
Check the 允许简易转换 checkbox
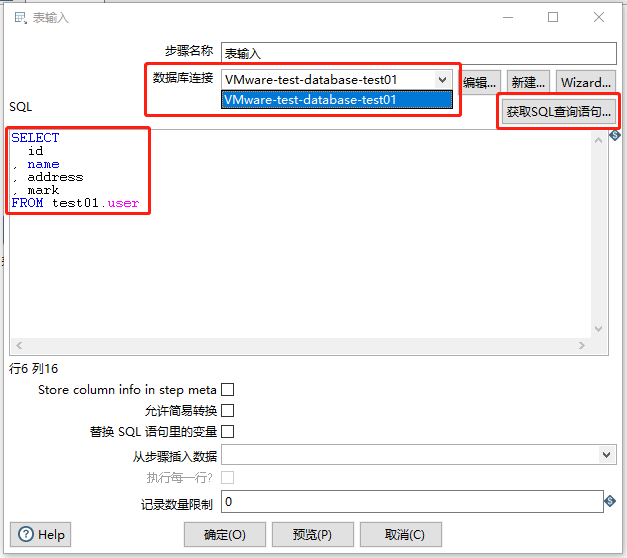pyautogui.click(x=227, y=411)
